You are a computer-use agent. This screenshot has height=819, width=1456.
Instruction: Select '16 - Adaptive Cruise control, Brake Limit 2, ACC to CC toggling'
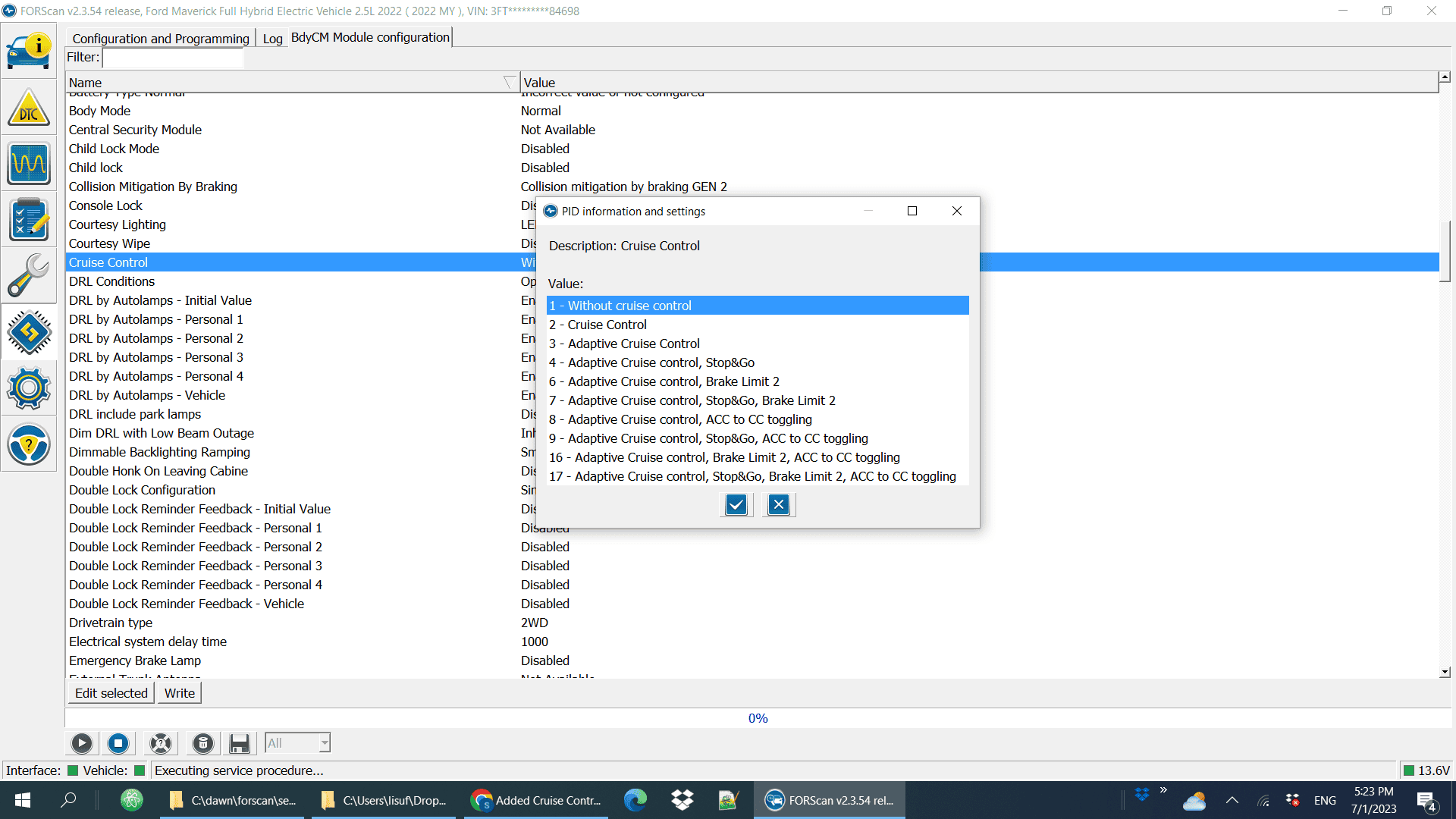coord(758,457)
